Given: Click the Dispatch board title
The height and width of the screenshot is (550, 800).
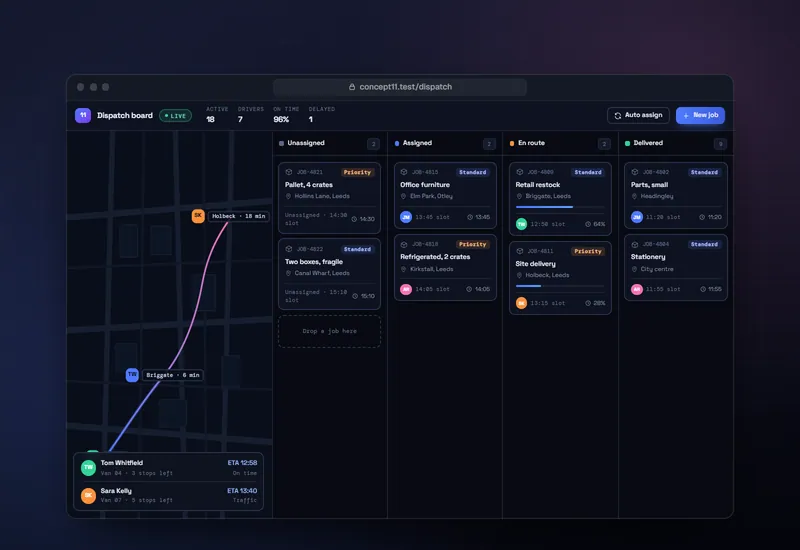Looking at the screenshot, I should (125, 116).
